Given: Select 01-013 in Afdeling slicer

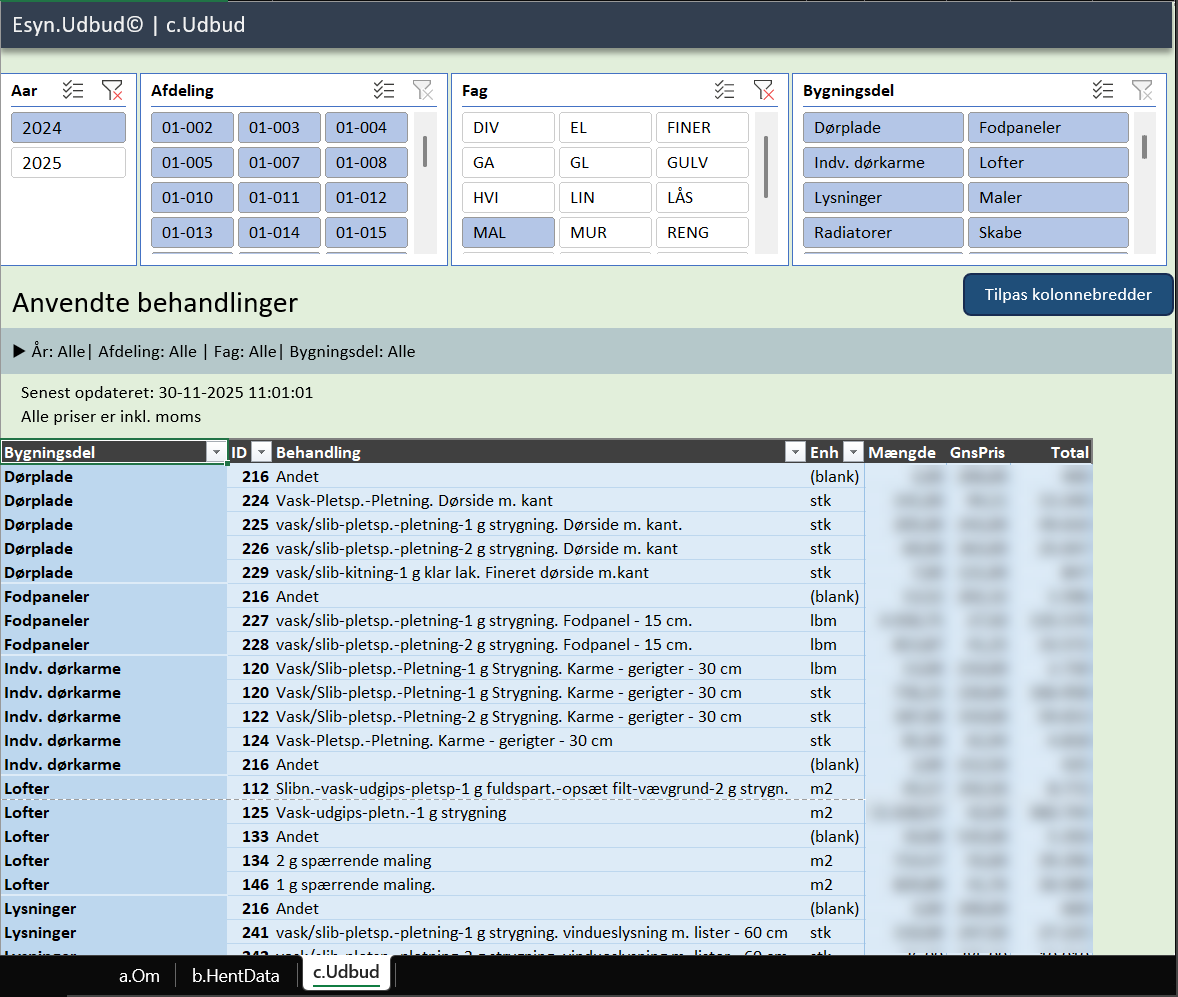Looking at the screenshot, I should (x=192, y=232).
